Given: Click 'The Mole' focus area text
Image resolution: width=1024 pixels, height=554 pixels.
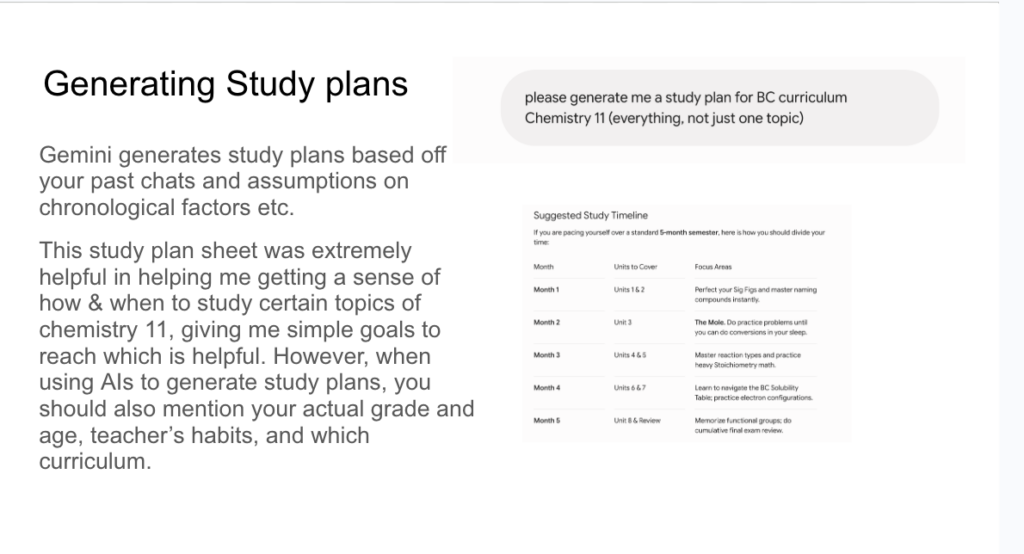Looking at the screenshot, I should [709, 322].
